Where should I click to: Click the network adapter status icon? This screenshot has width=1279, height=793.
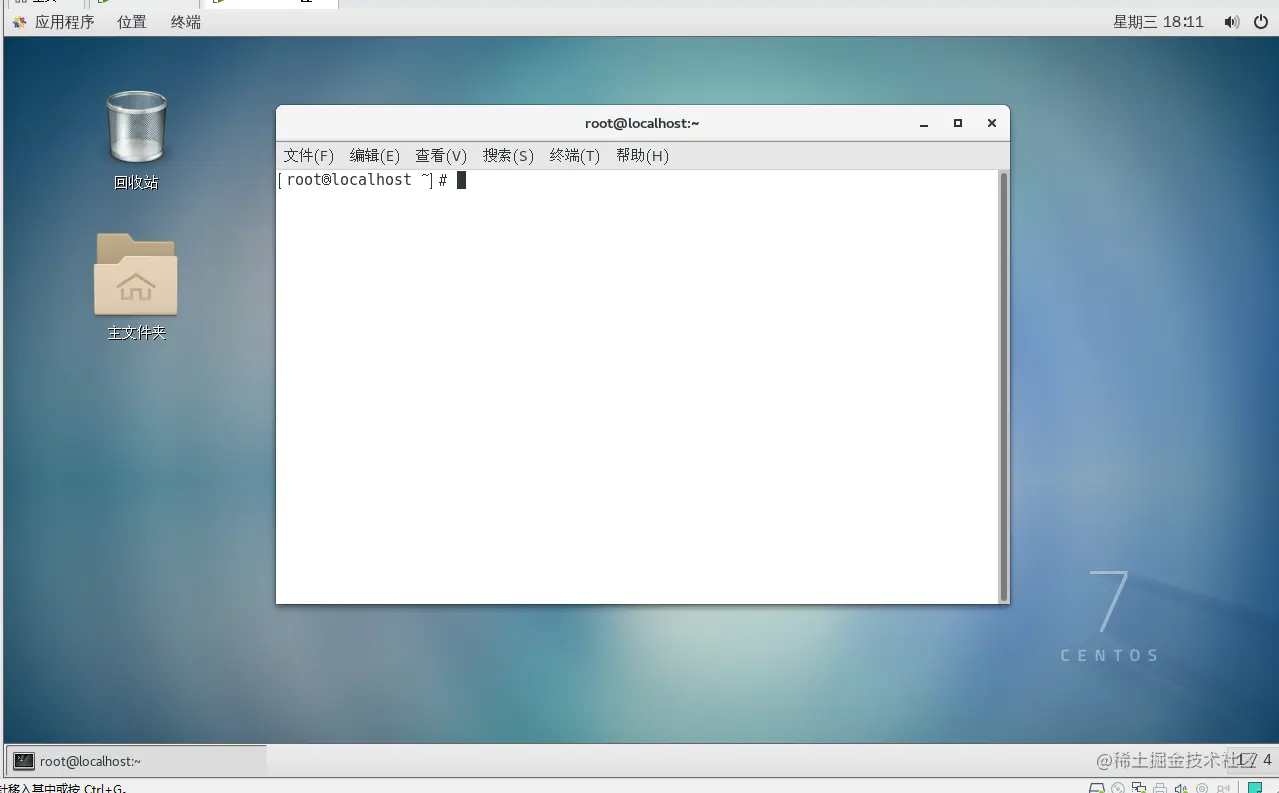[x=1138, y=789]
